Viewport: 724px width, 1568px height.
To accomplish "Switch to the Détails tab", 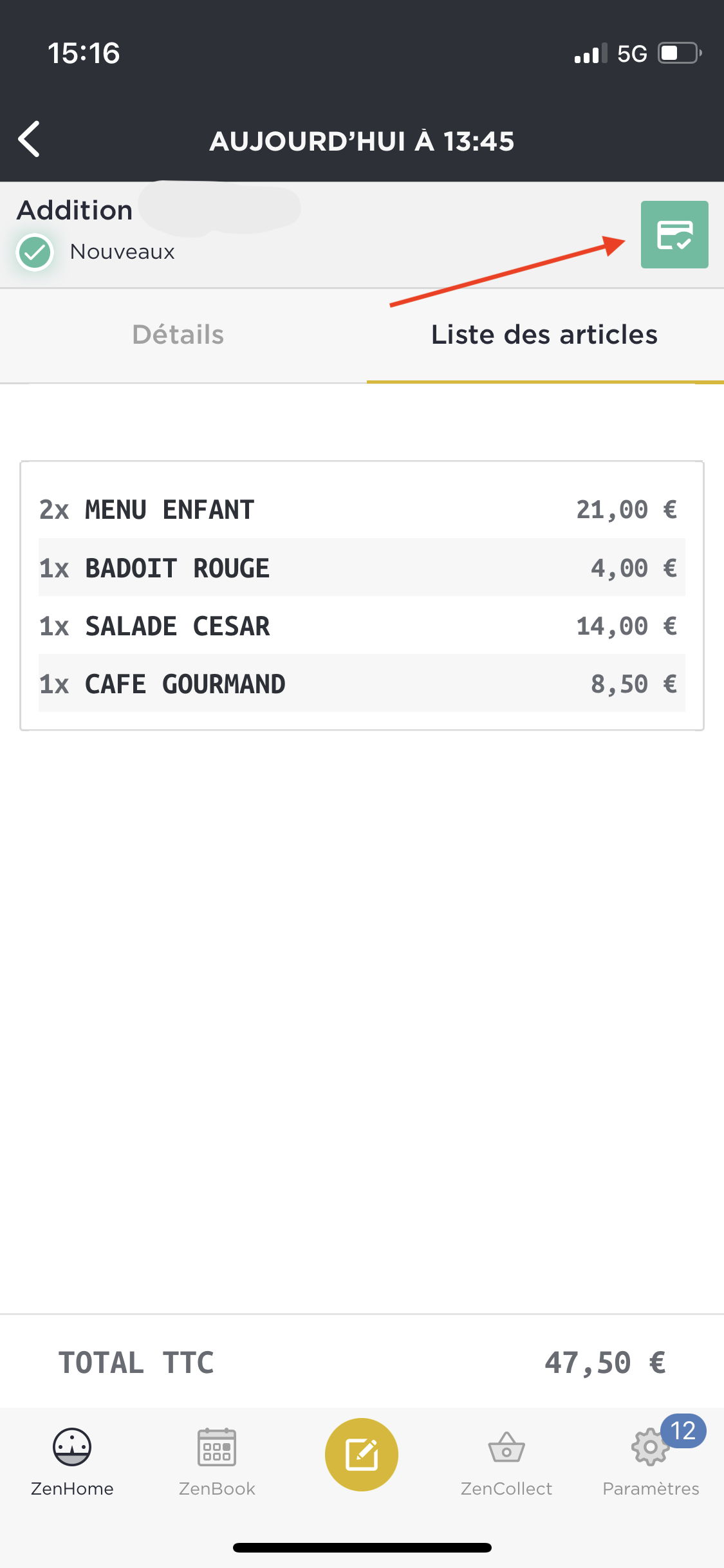I will 178,335.
